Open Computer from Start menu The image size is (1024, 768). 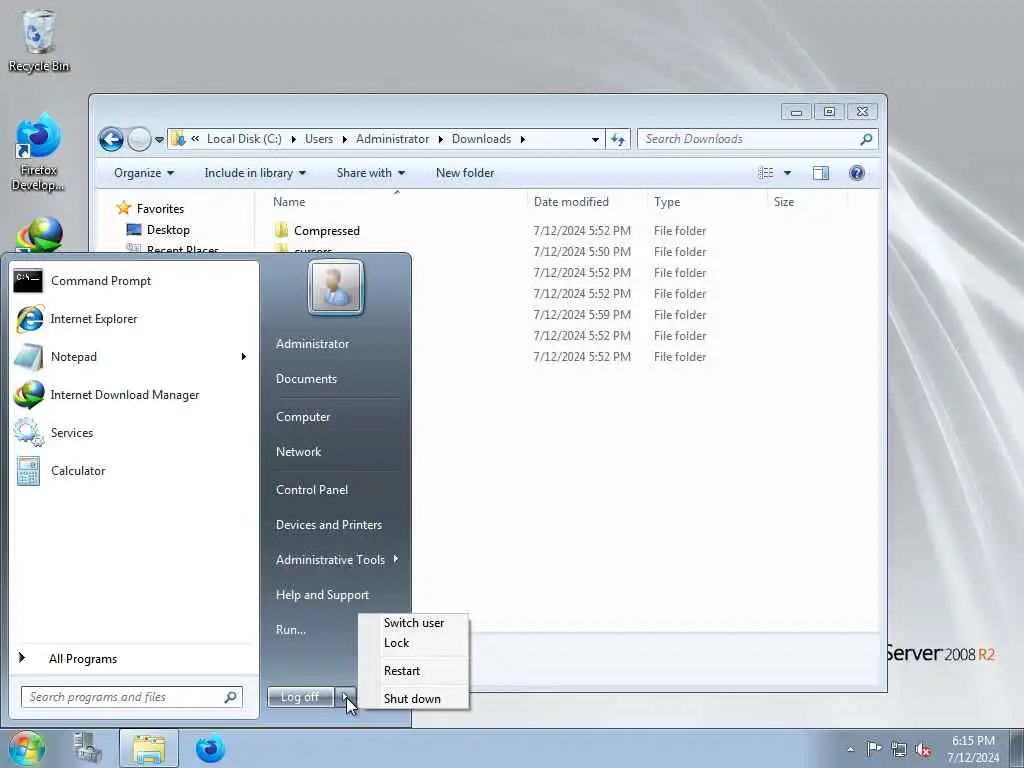coord(303,417)
